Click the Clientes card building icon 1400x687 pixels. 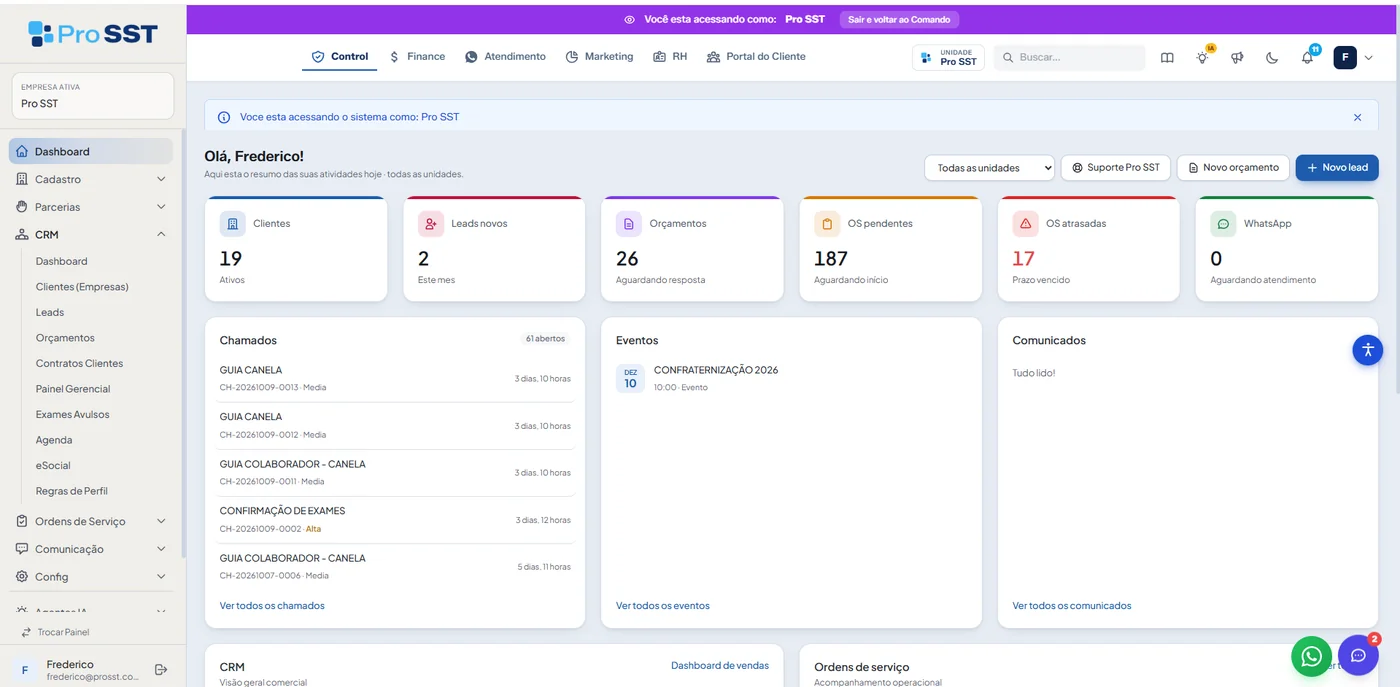[233, 224]
